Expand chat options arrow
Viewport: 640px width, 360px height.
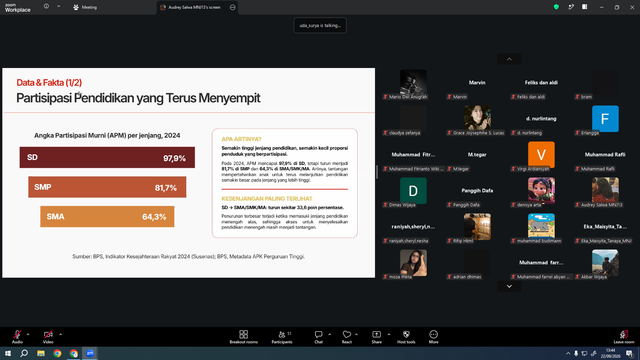coord(329,334)
